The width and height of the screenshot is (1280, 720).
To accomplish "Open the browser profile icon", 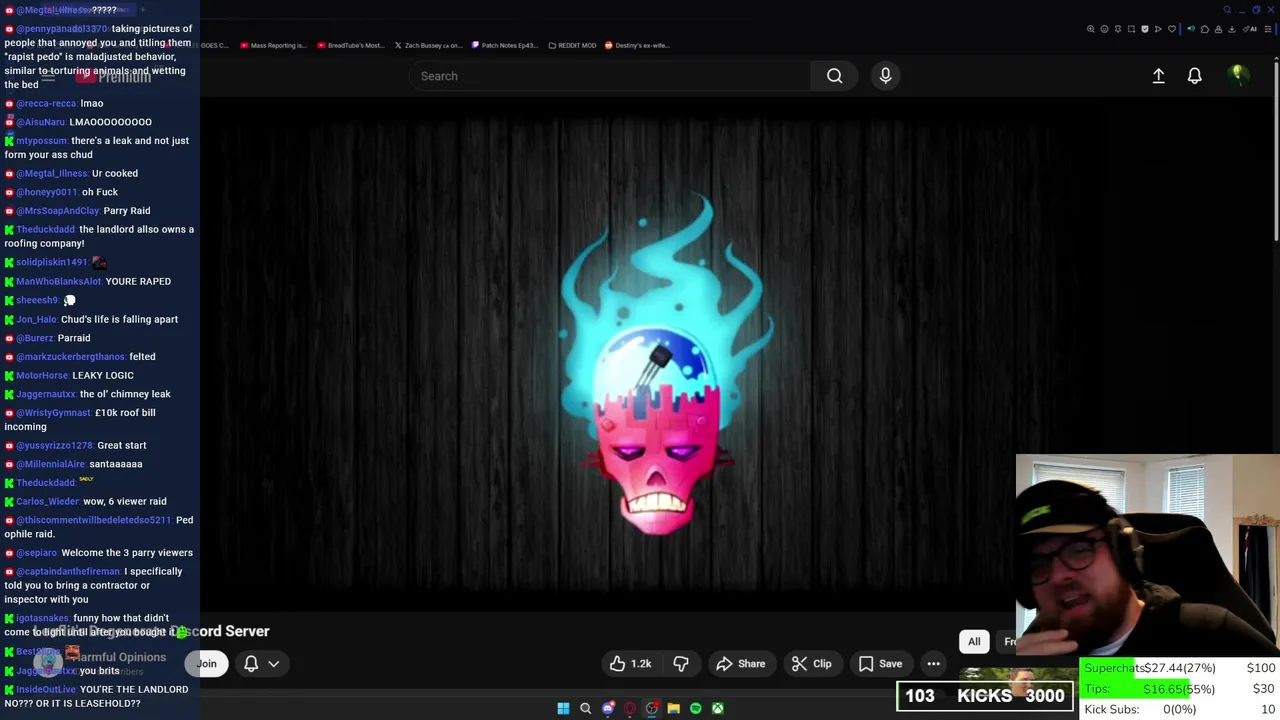I will [1218, 29].
